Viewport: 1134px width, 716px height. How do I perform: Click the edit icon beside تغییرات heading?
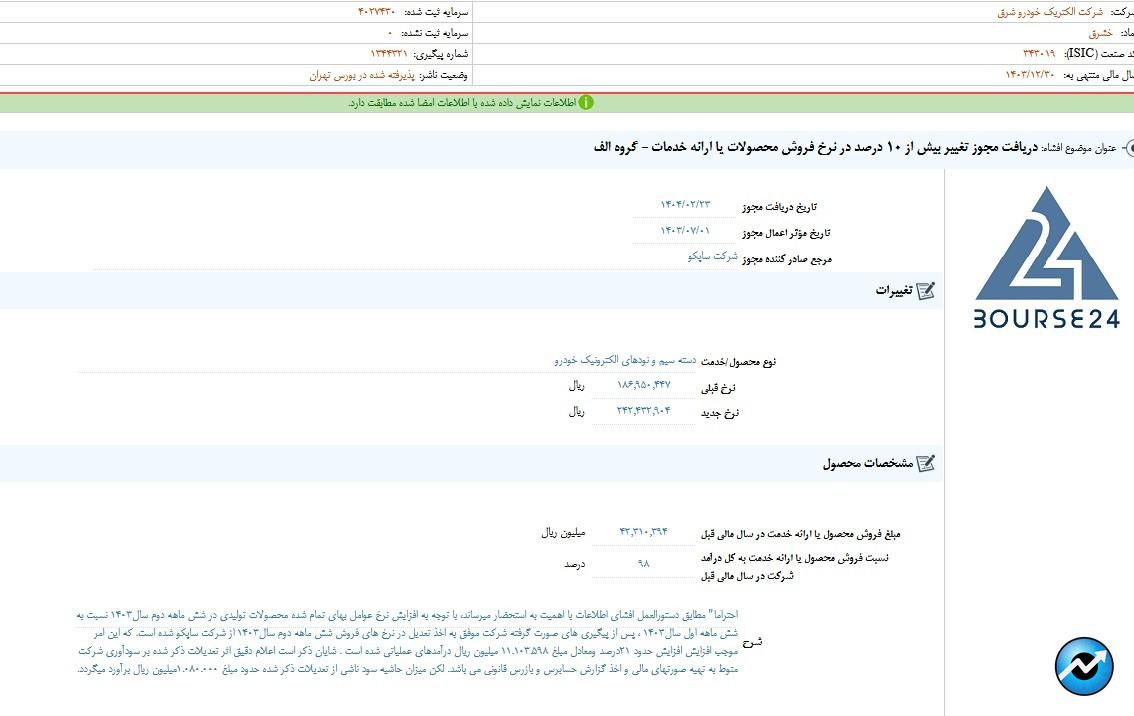pyautogui.click(x=925, y=291)
